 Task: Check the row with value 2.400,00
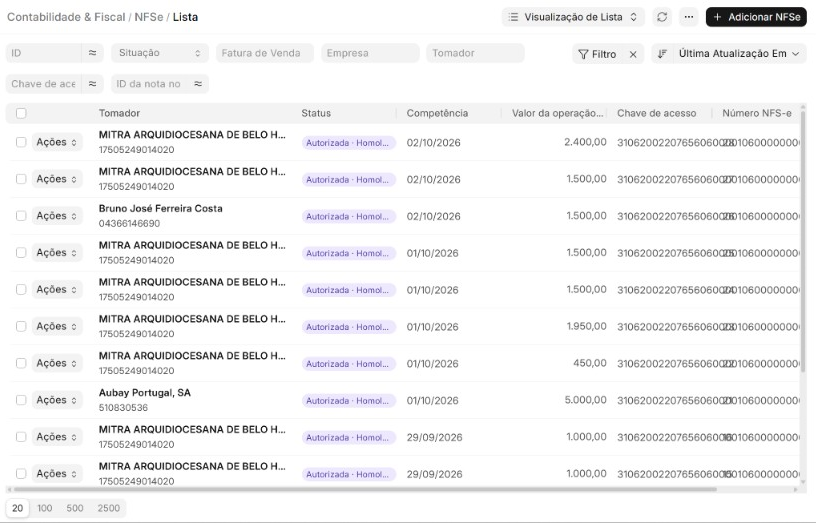point(21,142)
